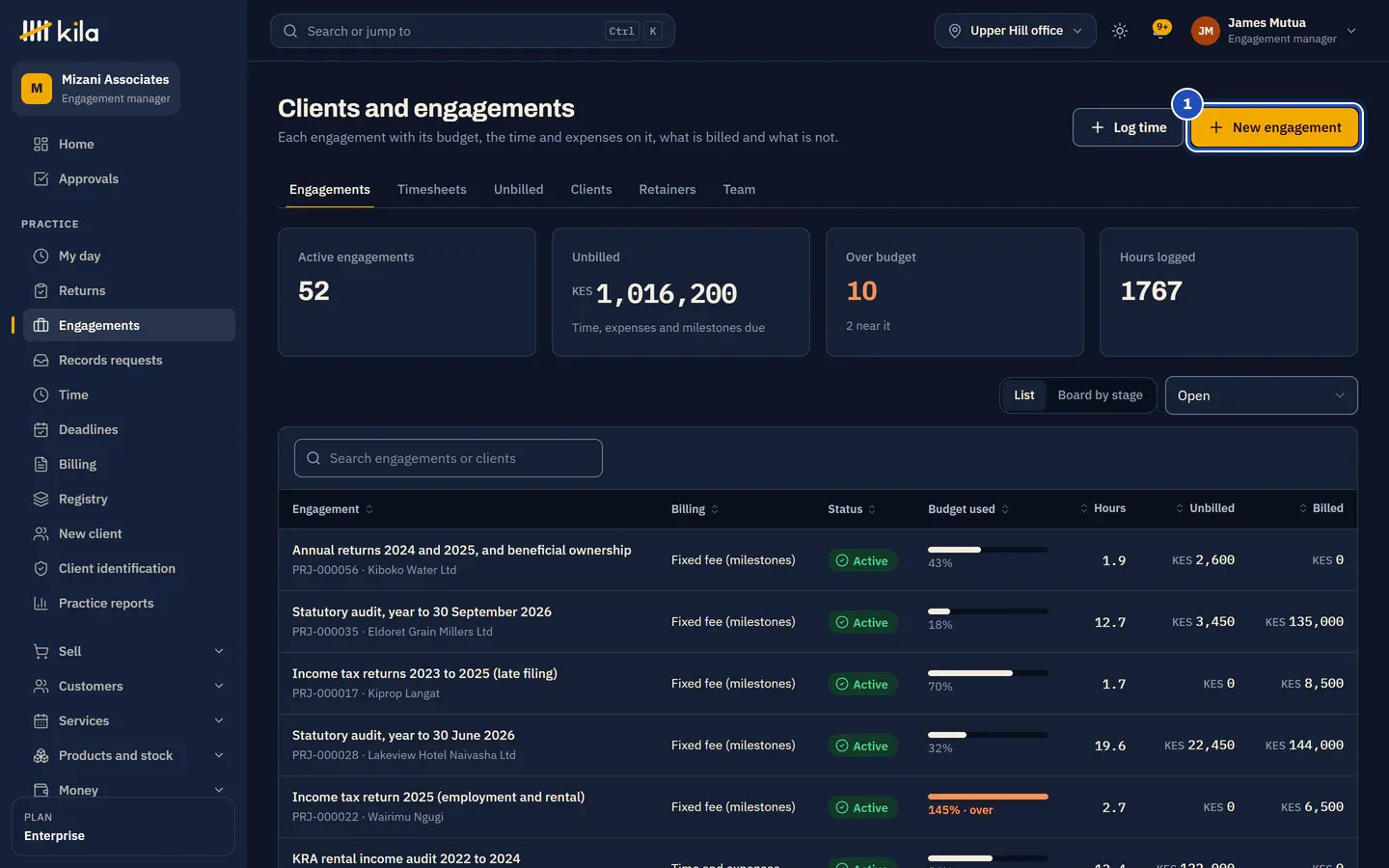Click Client identification shield icon
This screenshot has height=868, width=1389.
pos(41,568)
